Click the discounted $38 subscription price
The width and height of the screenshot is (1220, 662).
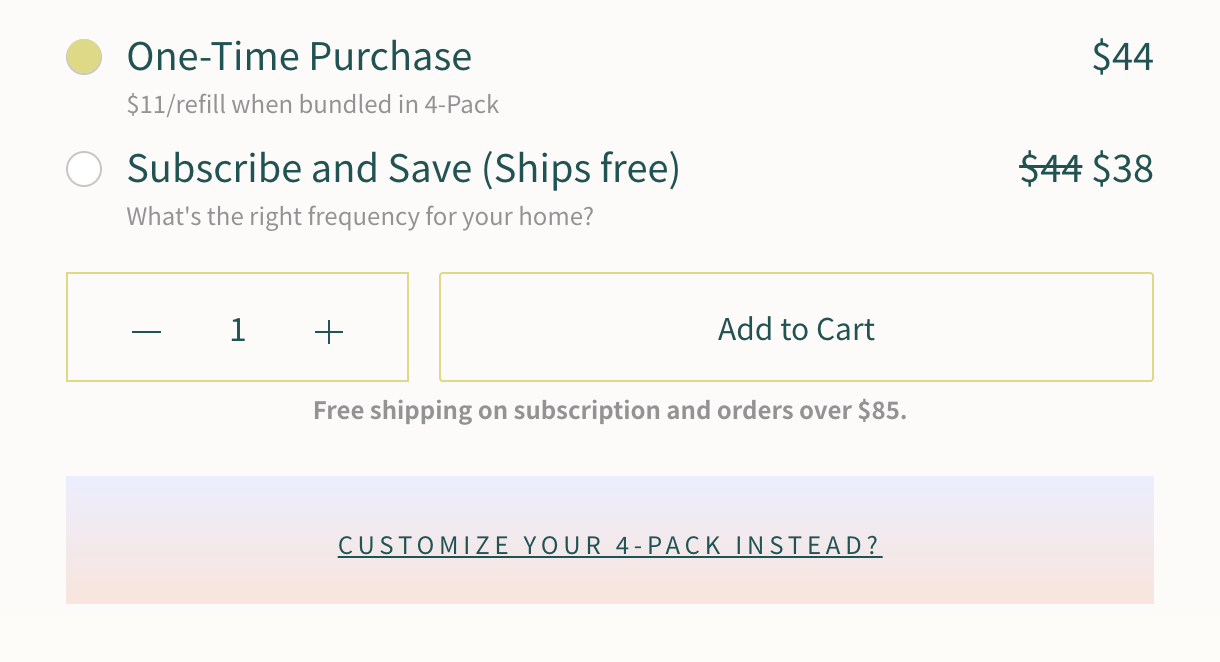[1122, 169]
